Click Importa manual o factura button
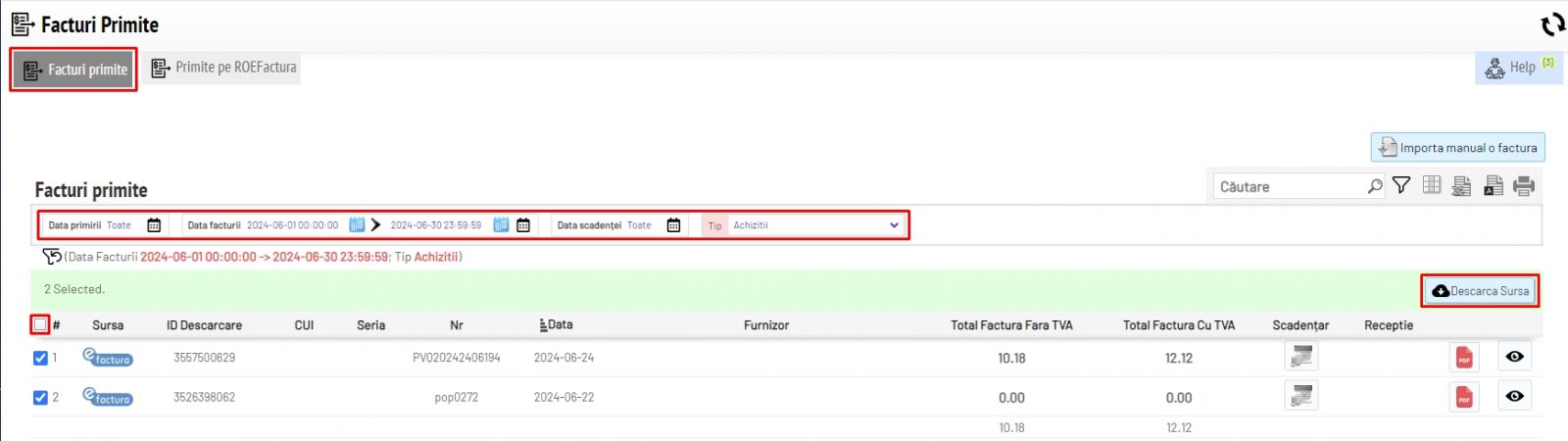This screenshot has width=1568, height=441. pyautogui.click(x=1457, y=148)
